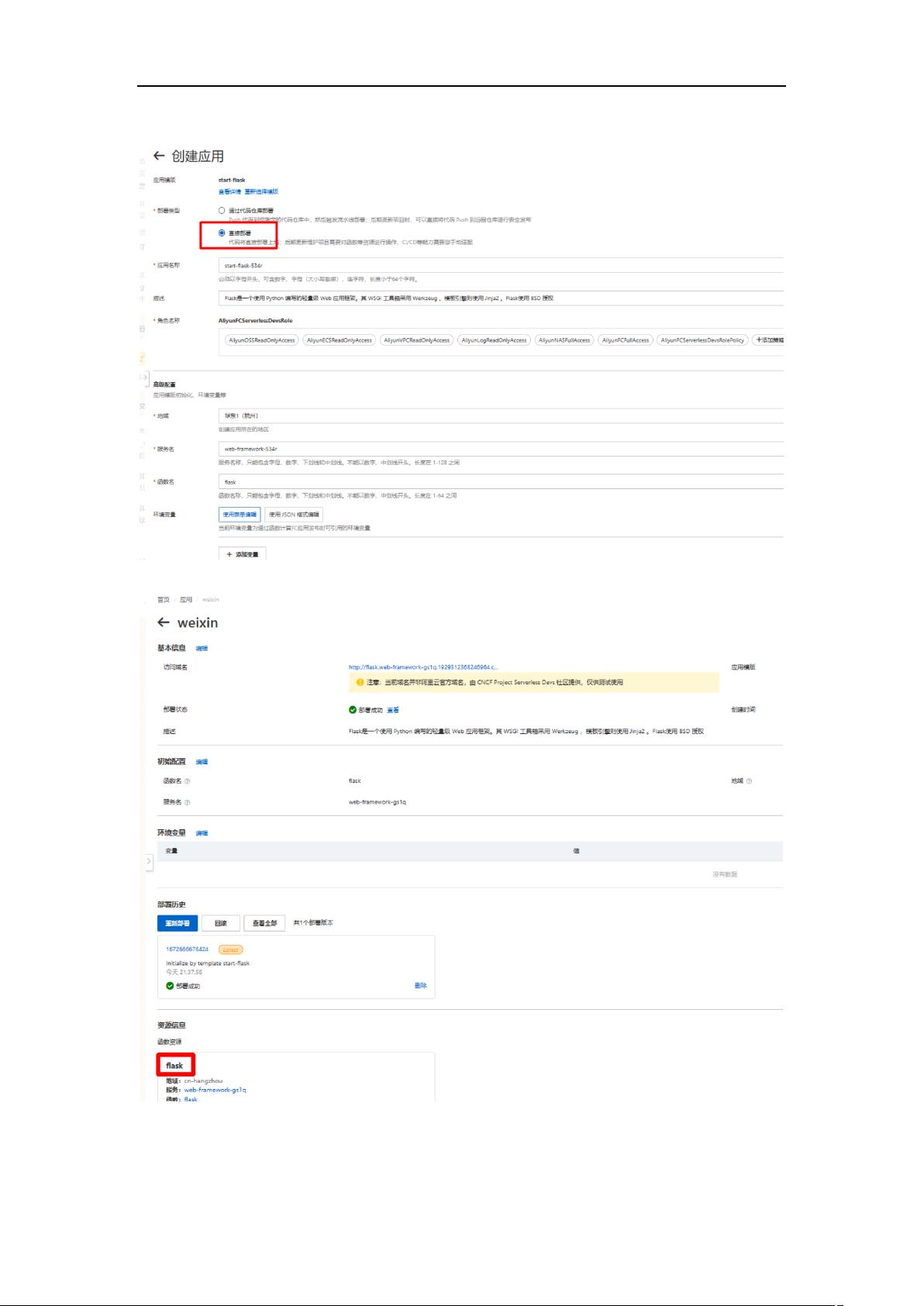Open the 首页 breadcrumb

click(x=164, y=599)
